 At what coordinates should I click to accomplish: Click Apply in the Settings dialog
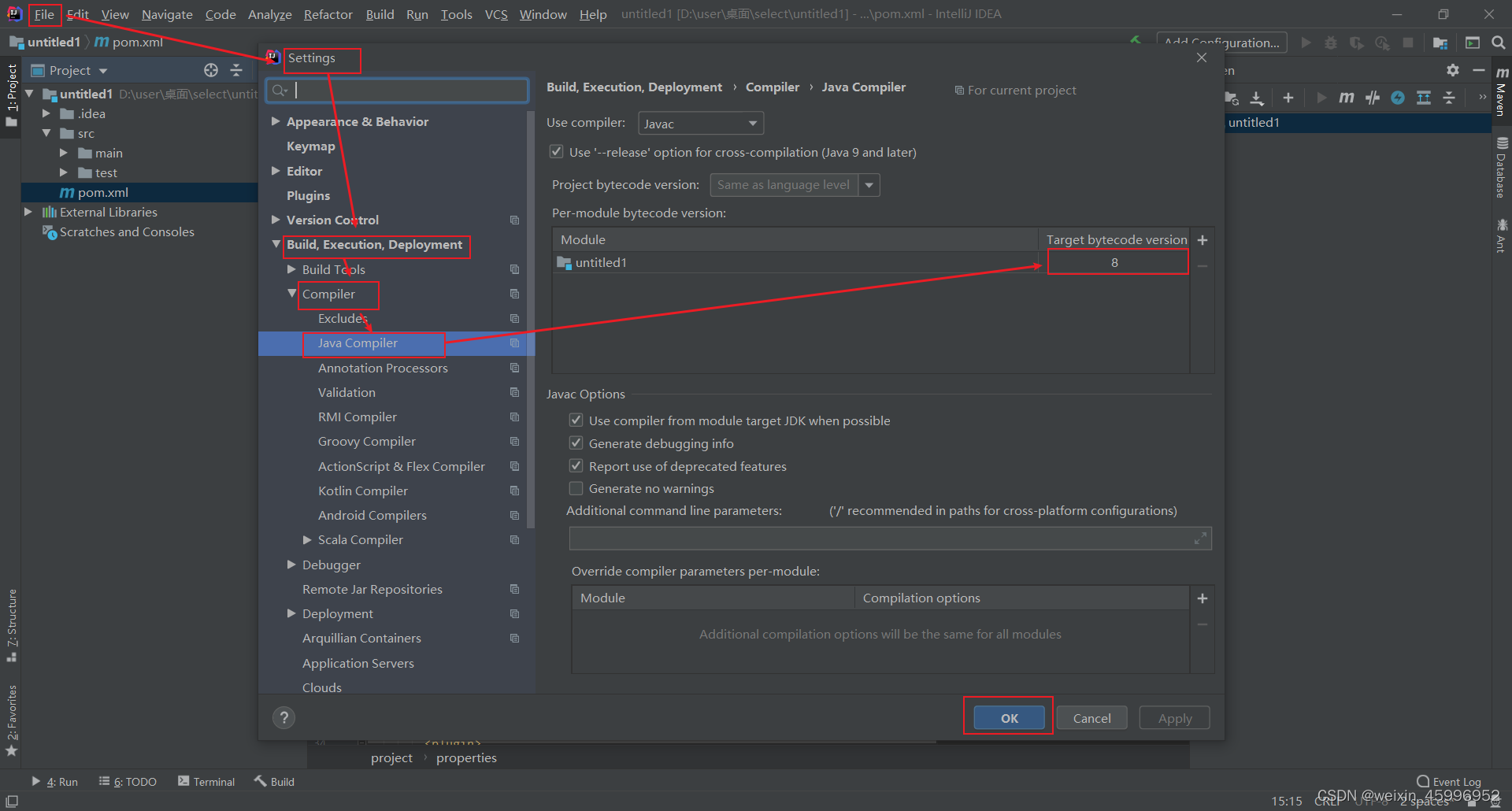[x=1174, y=717]
